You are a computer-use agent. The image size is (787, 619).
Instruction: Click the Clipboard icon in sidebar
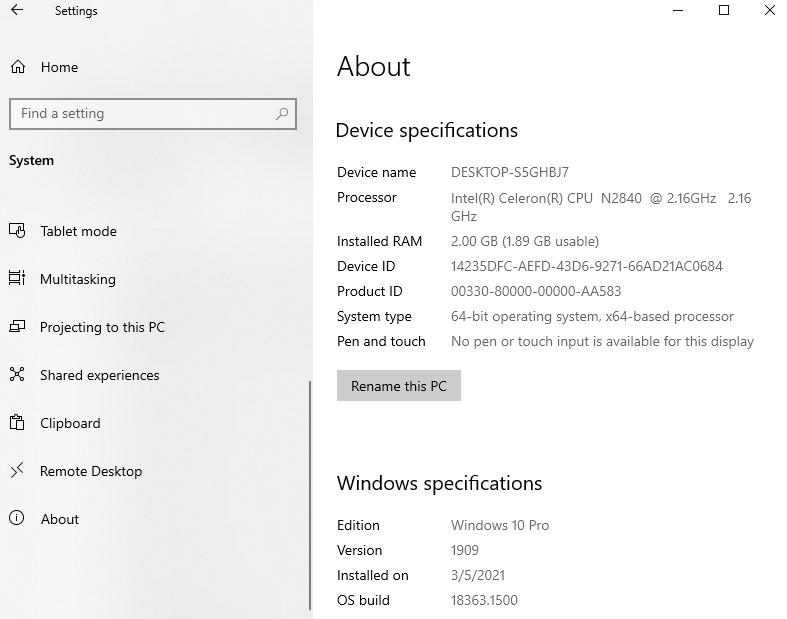pos(17,423)
